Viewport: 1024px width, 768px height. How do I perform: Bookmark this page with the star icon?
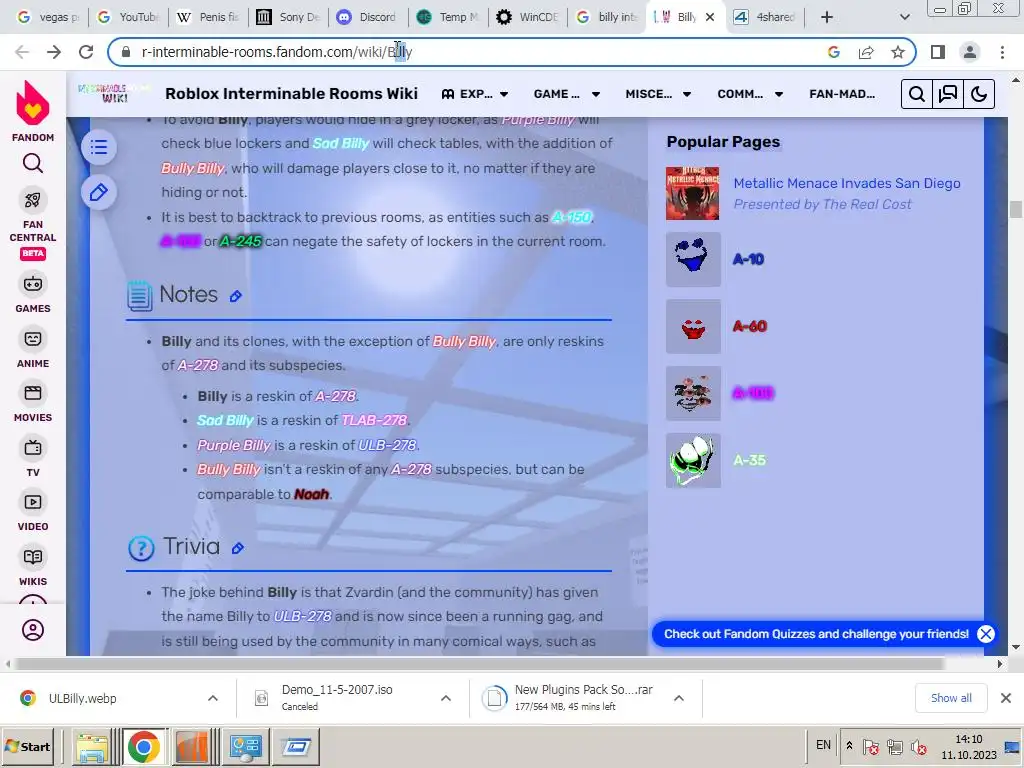(x=898, y=52)
